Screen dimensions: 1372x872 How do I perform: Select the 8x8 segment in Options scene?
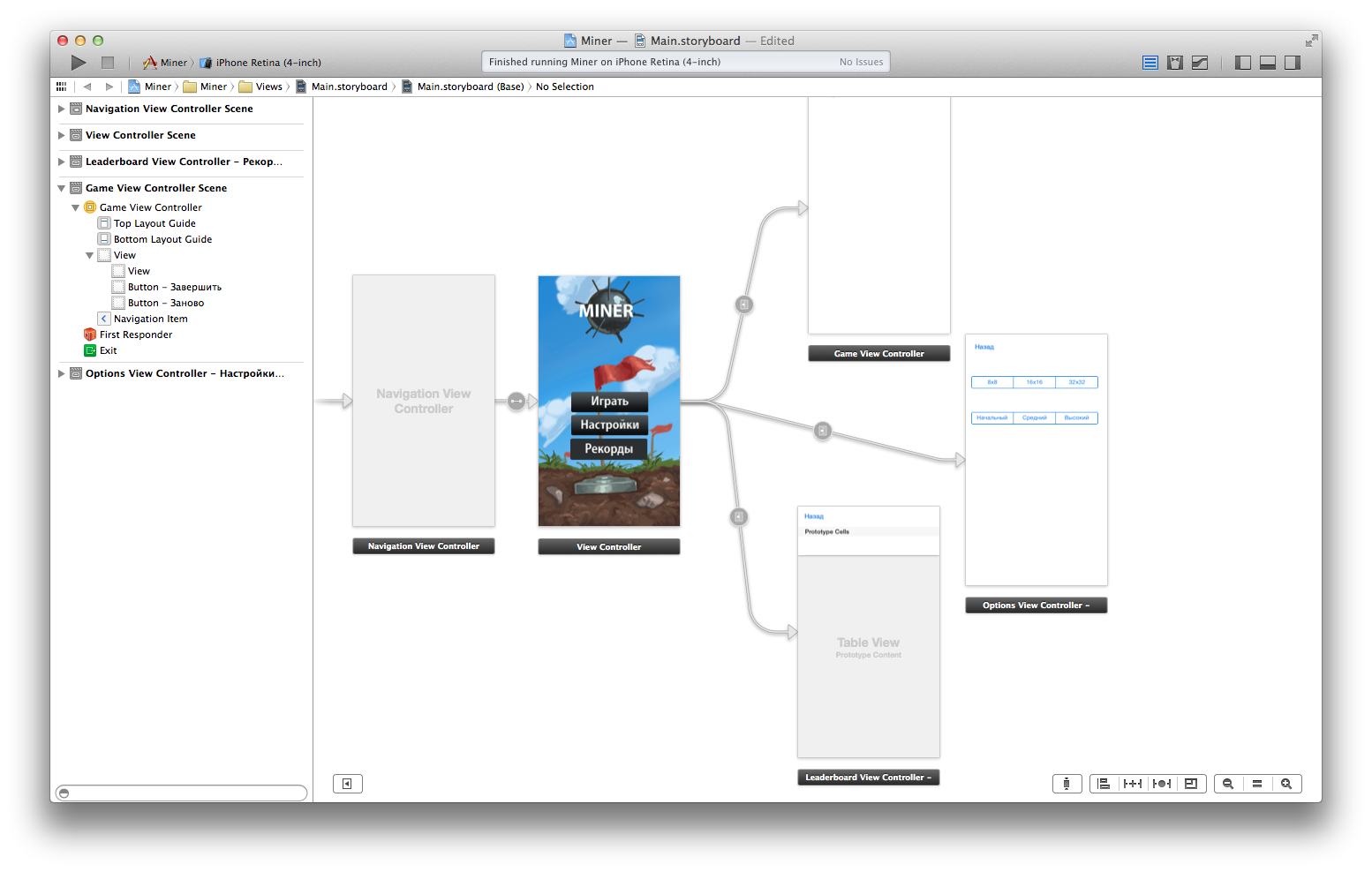(992, 382)
